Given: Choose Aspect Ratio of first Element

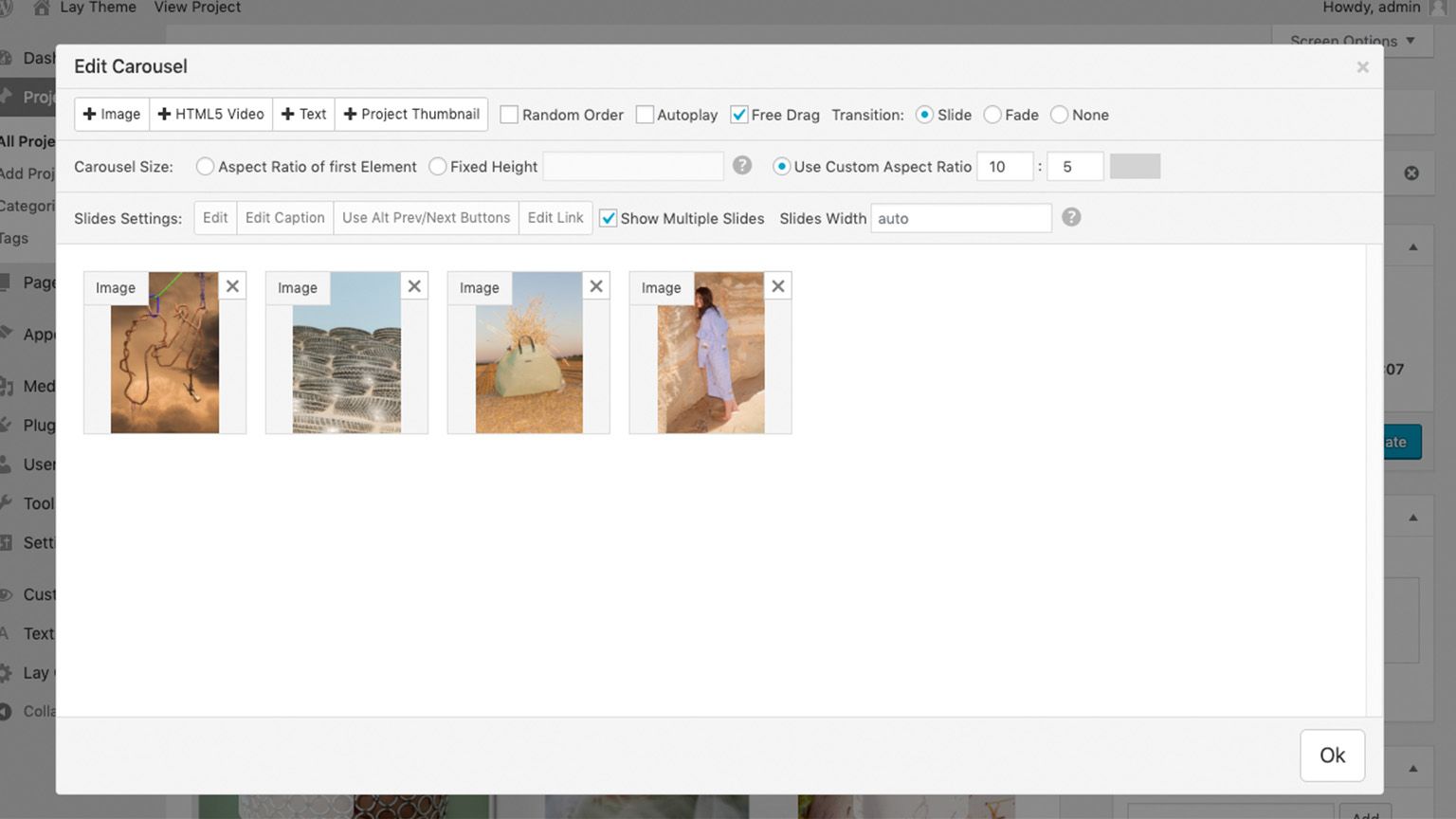Looking at the screenshot, I should (205, 167).
